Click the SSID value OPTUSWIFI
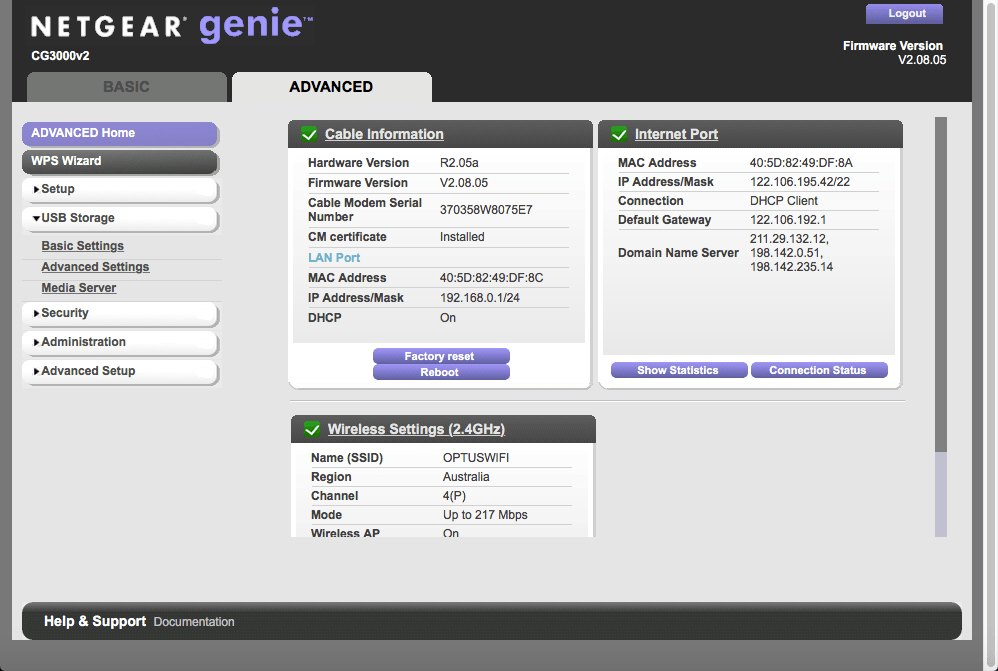 (x=476, y=458)
